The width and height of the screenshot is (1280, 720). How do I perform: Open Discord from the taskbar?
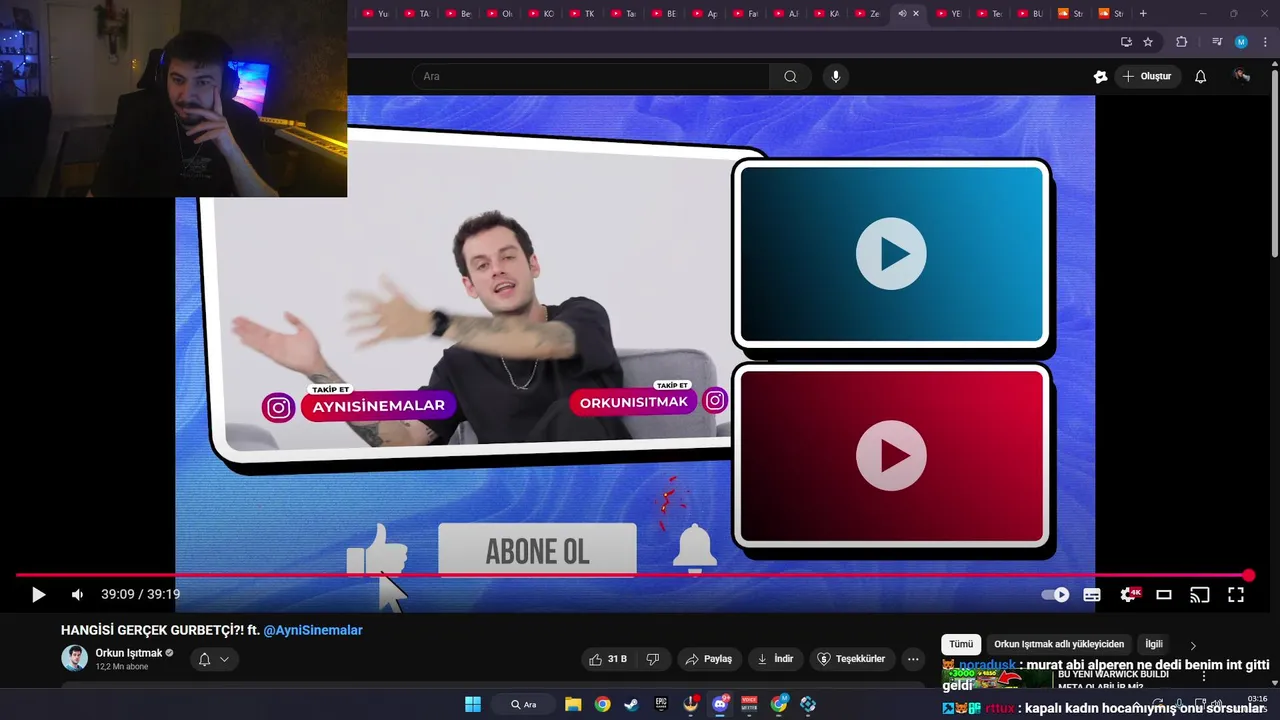pos(720,704)
